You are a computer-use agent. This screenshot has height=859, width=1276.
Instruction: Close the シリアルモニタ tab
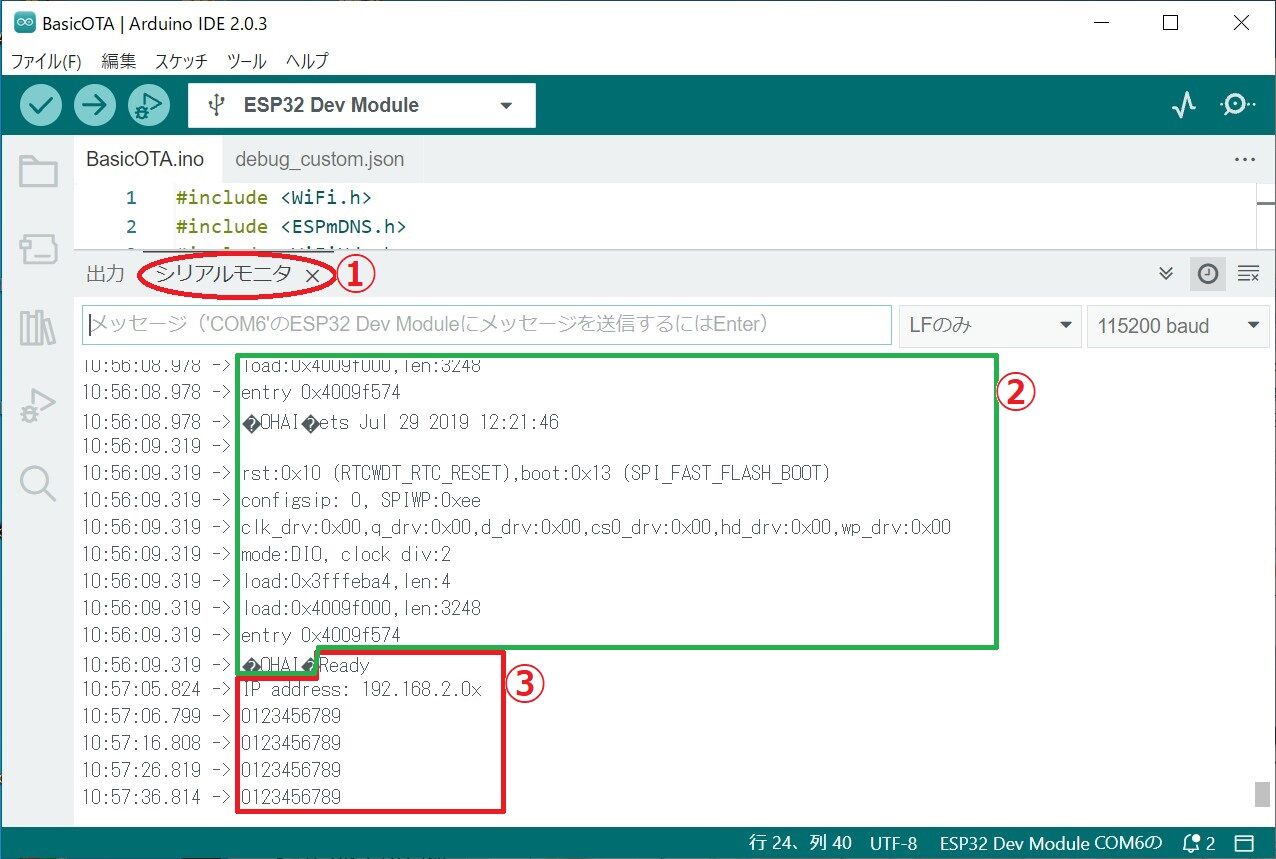(x=311, y=273)
